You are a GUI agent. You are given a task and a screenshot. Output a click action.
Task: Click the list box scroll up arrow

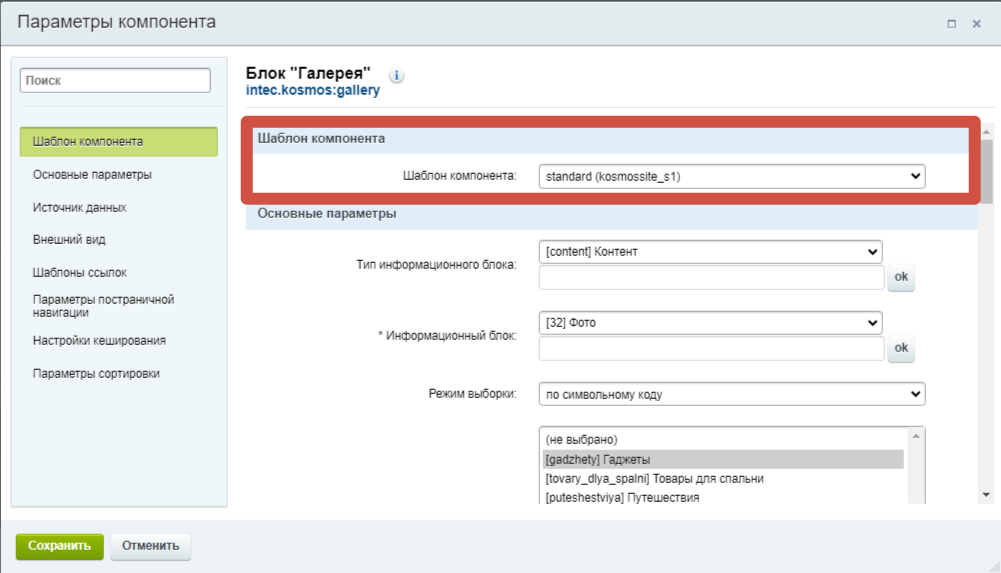click(x=916, y=436)
